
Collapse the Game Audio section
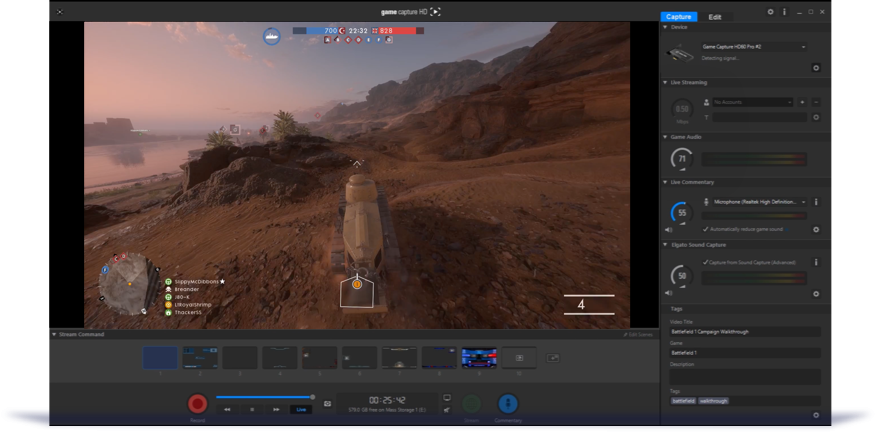665,137
